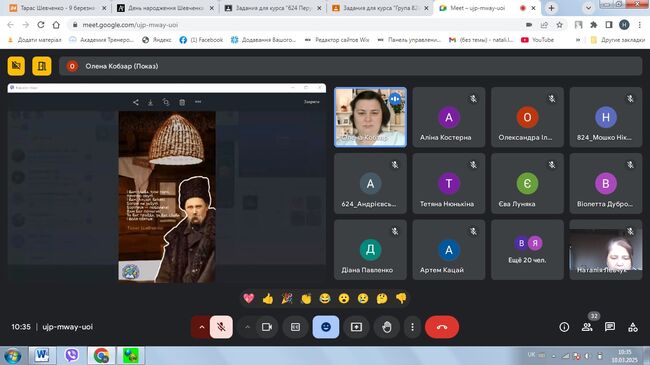The width and height of the screenshot is (650, 365).
Task: Toggle closed captions button
Action: [x=295, y=327]
